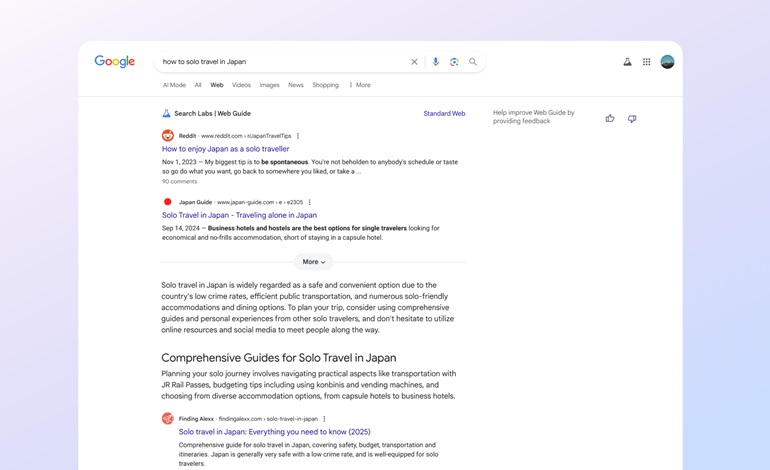This screenshot has width=770, height=470.
Task: Expand more results with the More button
Action: click(313, 262)
